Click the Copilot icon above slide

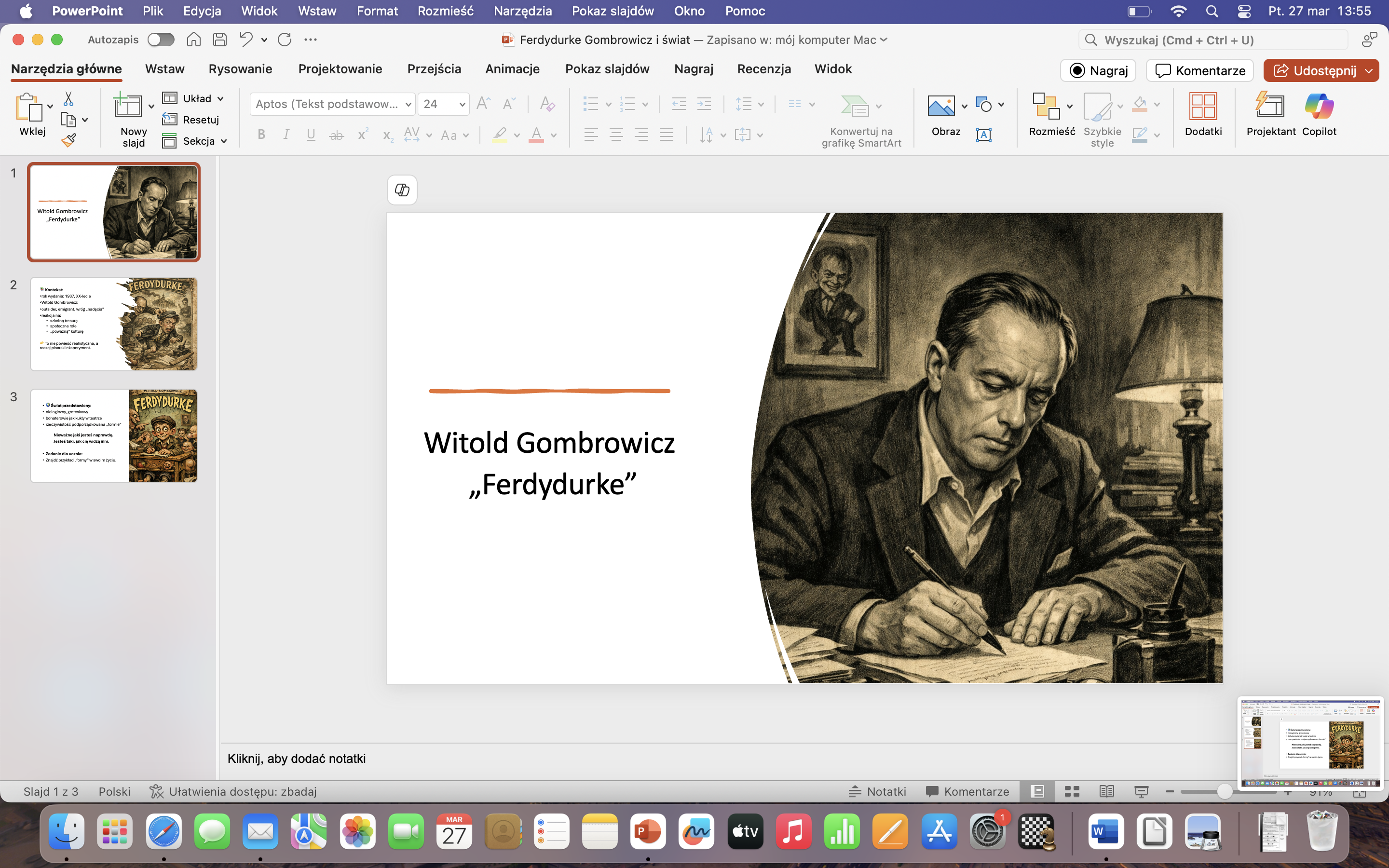[402, 190]
